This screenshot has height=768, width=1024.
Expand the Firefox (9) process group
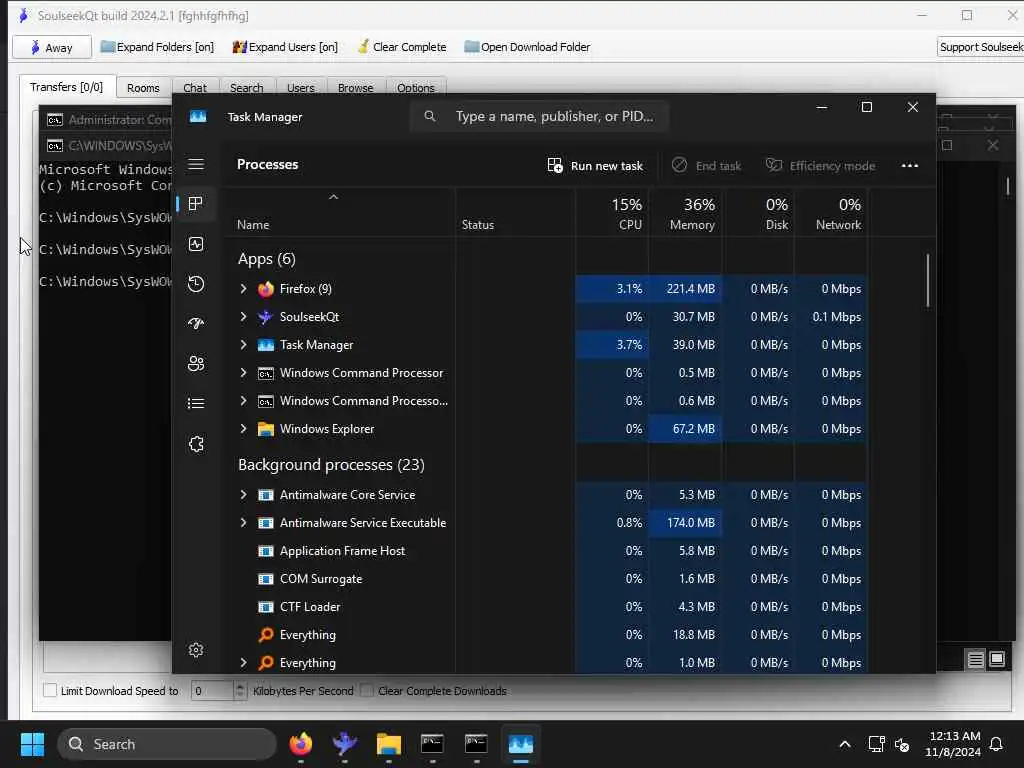click(243, 289)
